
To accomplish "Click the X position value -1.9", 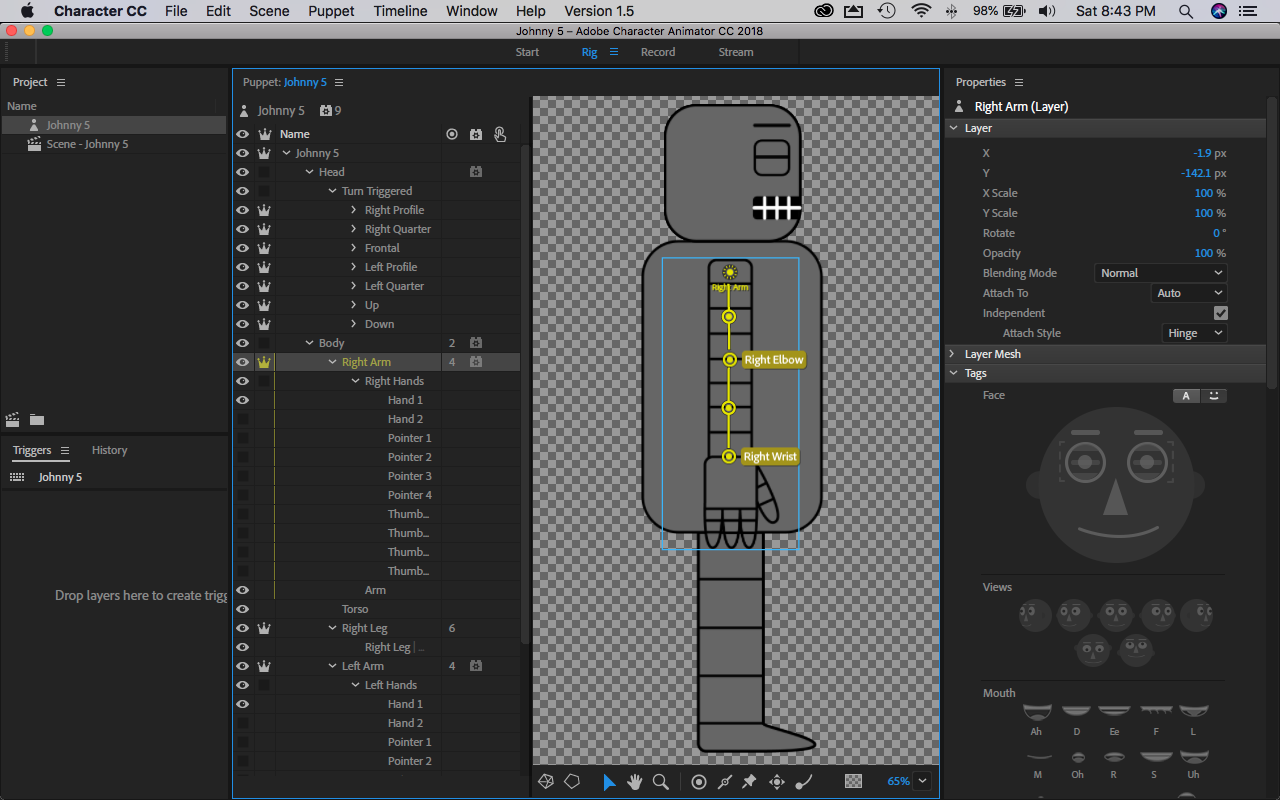I will click(1202, 153).
